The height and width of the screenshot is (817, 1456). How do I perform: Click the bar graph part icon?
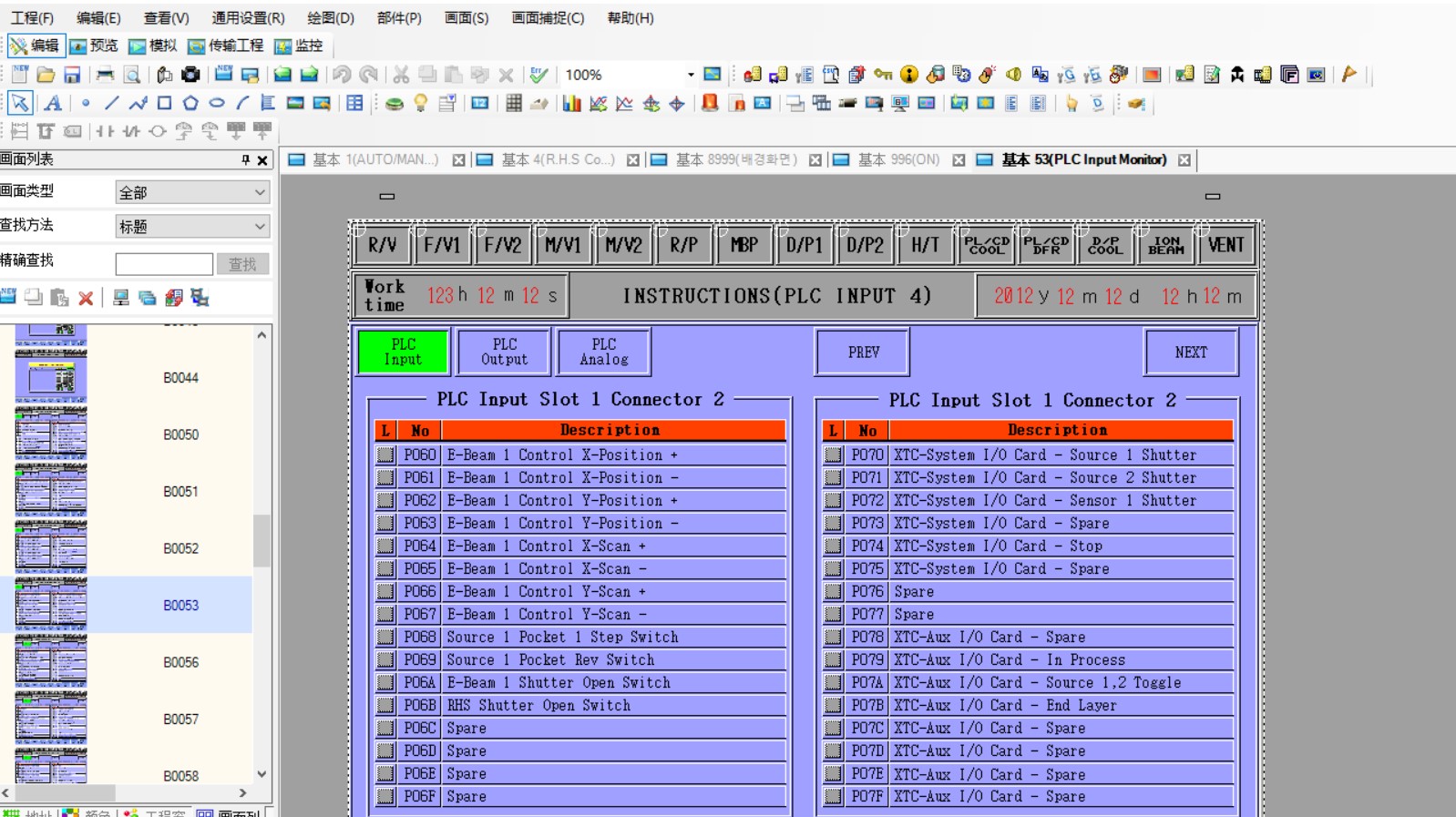point(571,104)
